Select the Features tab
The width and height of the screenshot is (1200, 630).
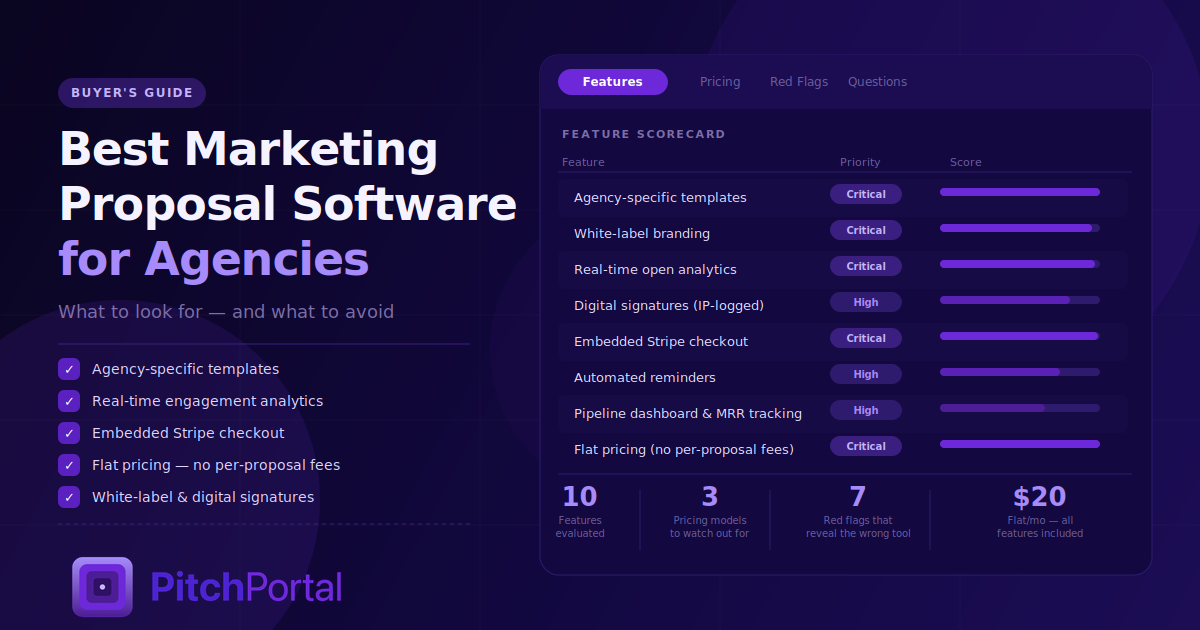point(612,82)
